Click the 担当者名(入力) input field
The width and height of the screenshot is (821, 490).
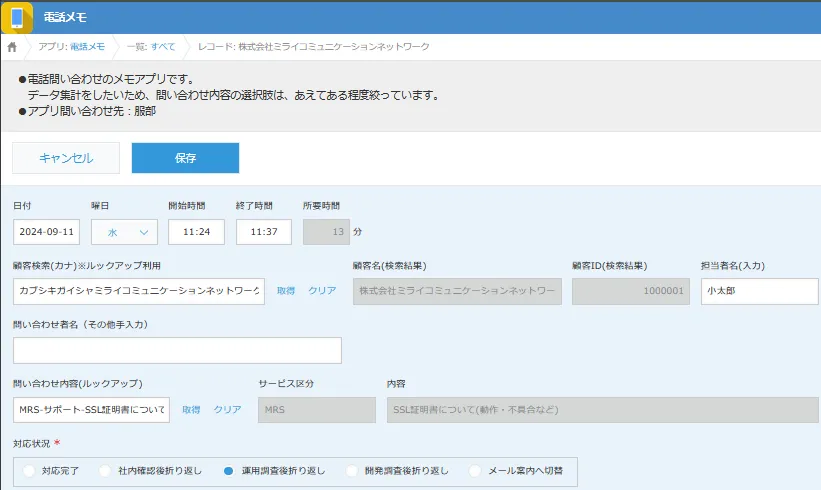(759, 291)
